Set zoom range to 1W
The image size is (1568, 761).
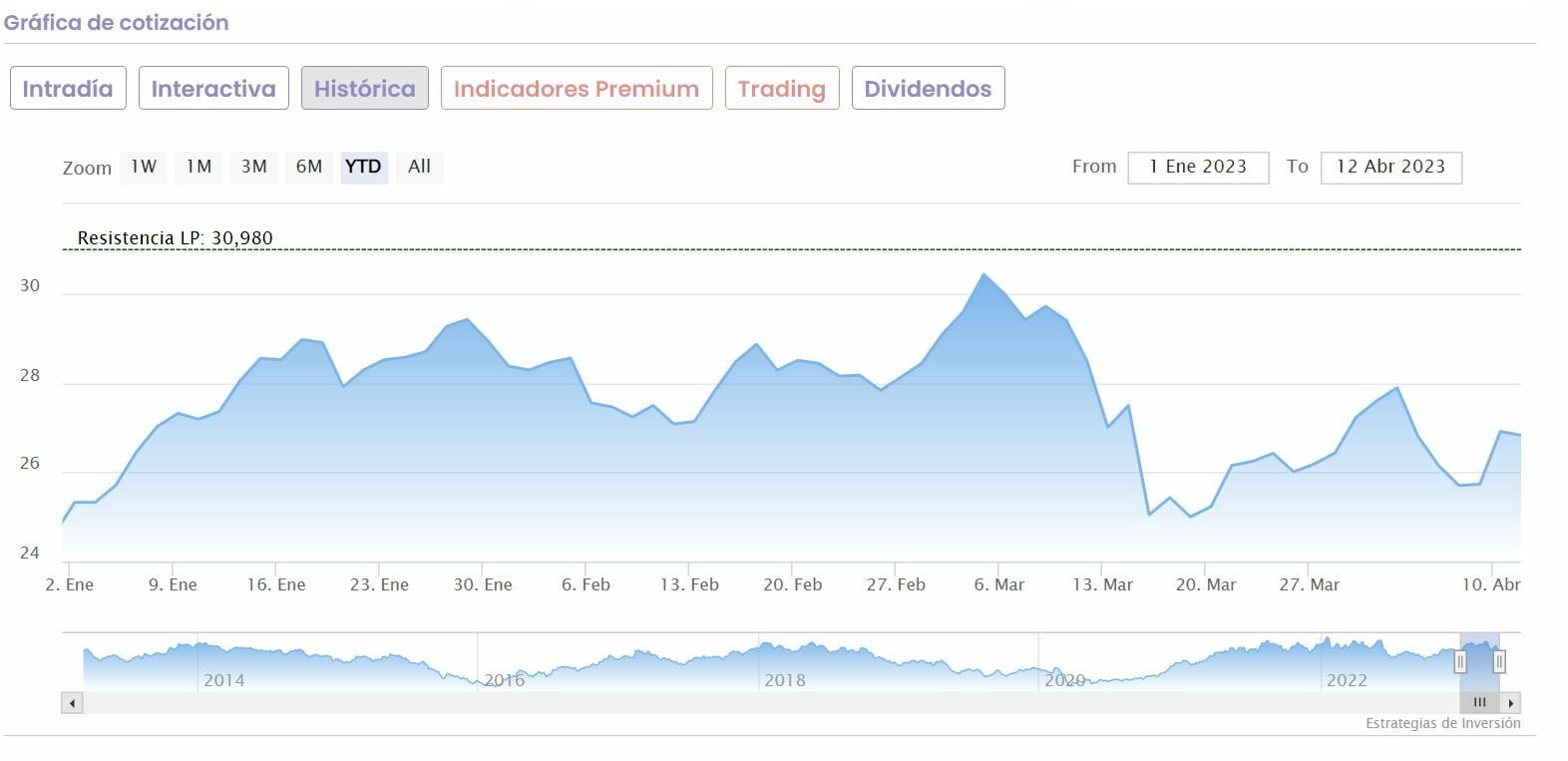pyautogui.click(x=144, y=167)
